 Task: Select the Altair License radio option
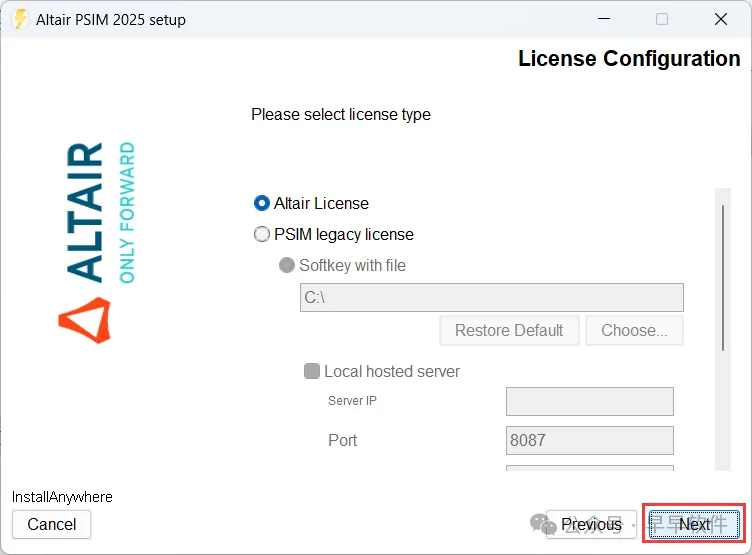tap(262, 203)
